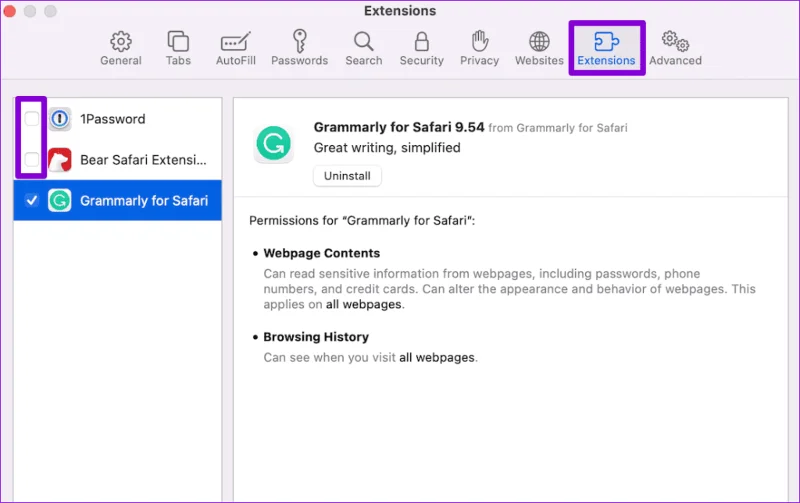
Task: Click the Browsing History permission heading
Action: tap(316, 337)
